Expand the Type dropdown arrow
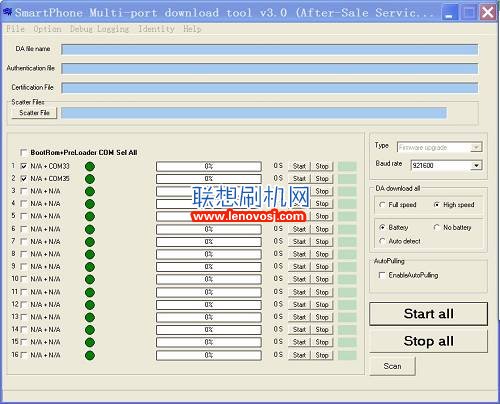 (477, 147)
